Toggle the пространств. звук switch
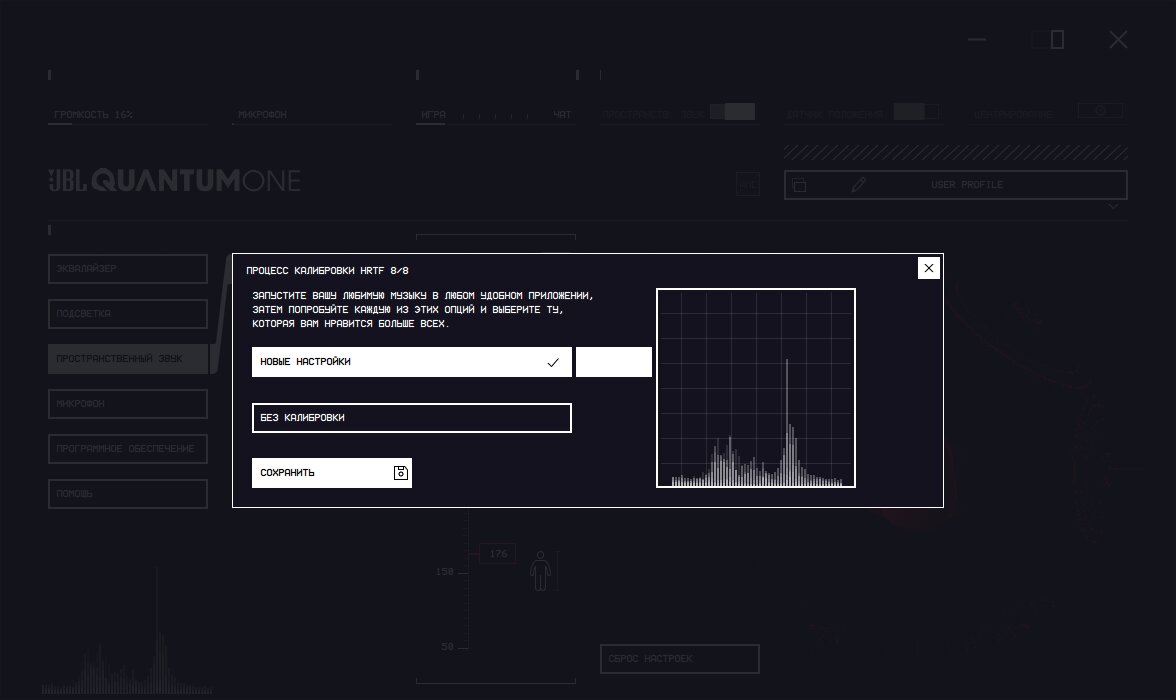Image resolution: width=1176 pixels, height=700 pixels. tap(733, 112)
